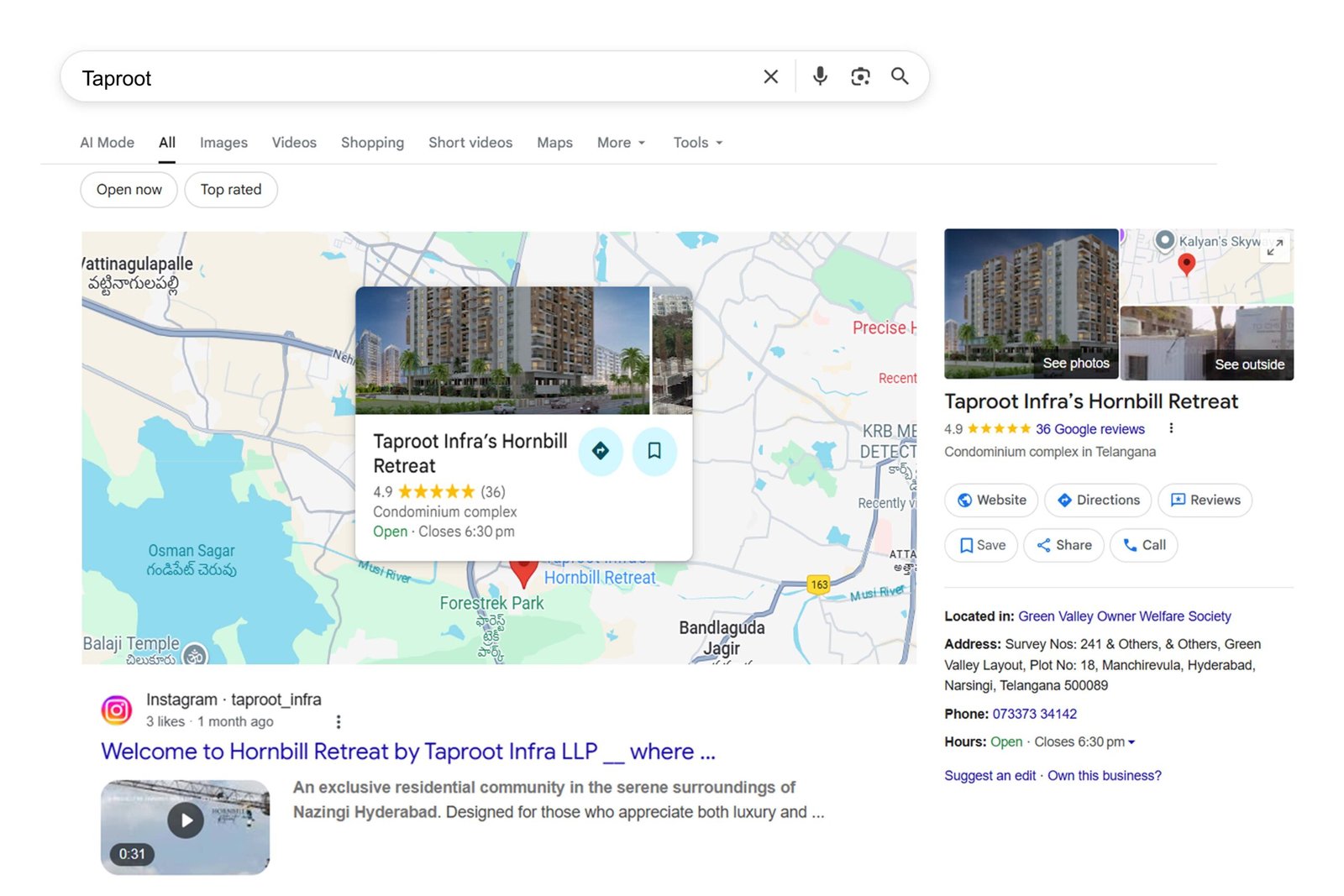The height and width of the screenshot is (896, 1344).
Task: Expand the Hours closing time details
Action: 1131,741
